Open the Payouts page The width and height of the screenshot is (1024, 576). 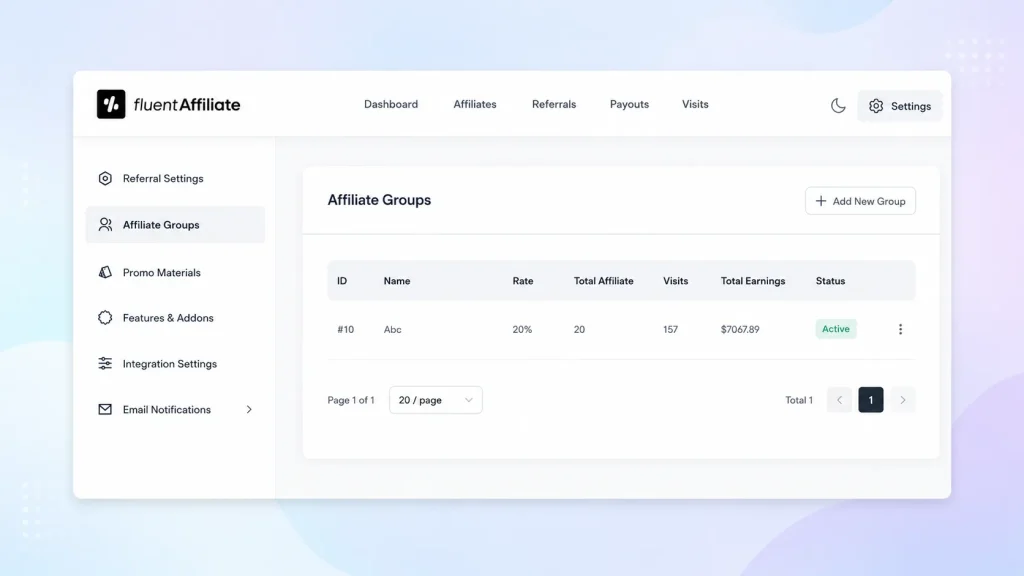click(x=629, y=104)
